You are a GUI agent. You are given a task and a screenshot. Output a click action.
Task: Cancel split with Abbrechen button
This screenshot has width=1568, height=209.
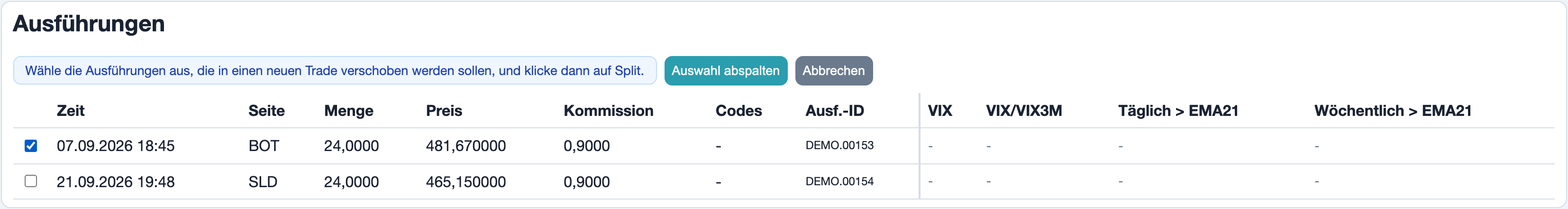[x=833, y=71]
